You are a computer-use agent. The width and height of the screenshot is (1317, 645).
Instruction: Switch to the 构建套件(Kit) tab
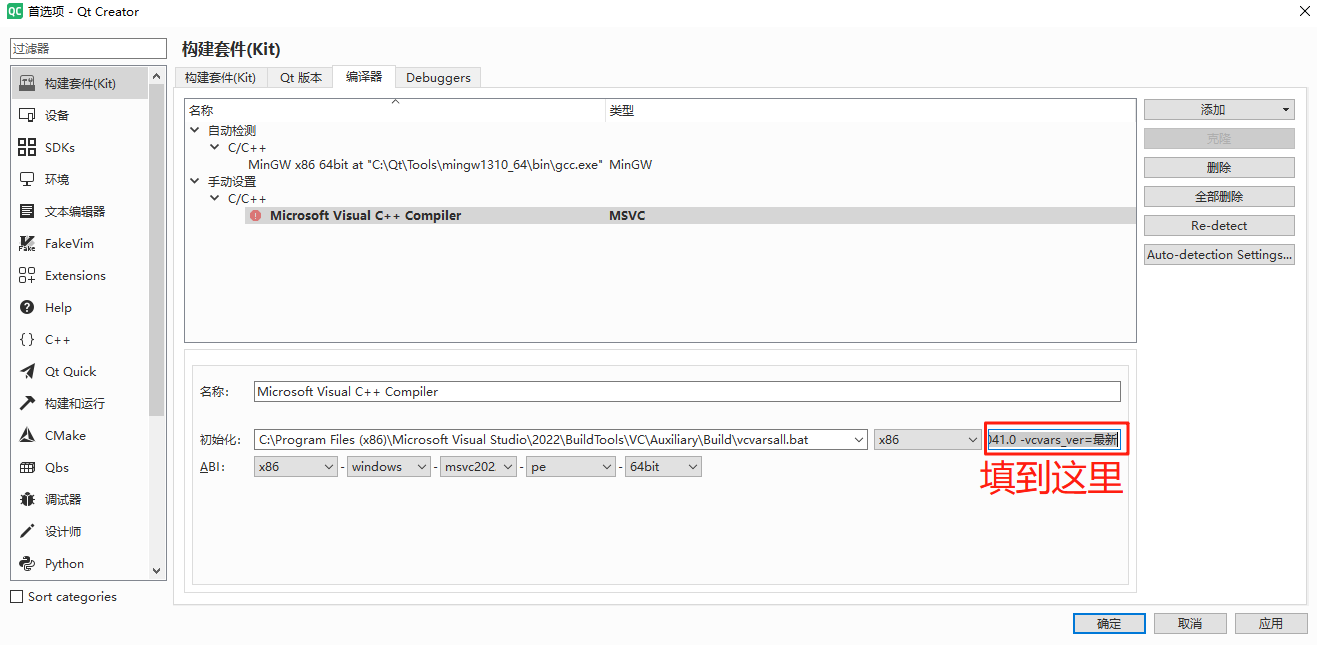pyautogui.click(x=220, y=77)
